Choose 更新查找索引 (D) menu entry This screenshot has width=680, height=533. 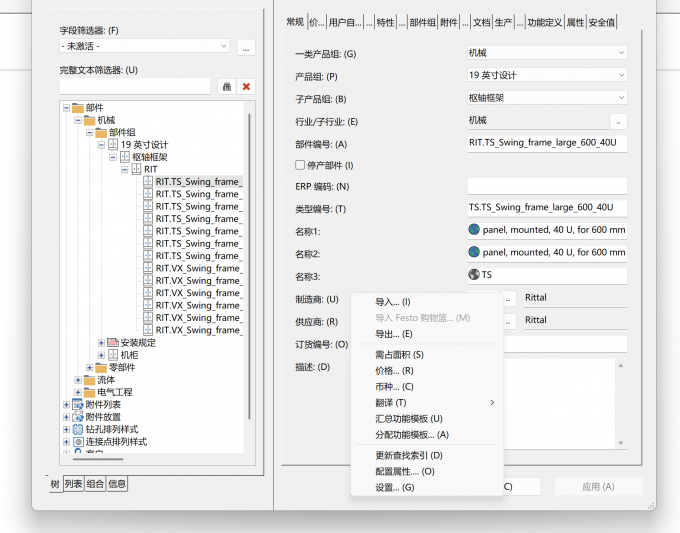(x=427, y=455)
